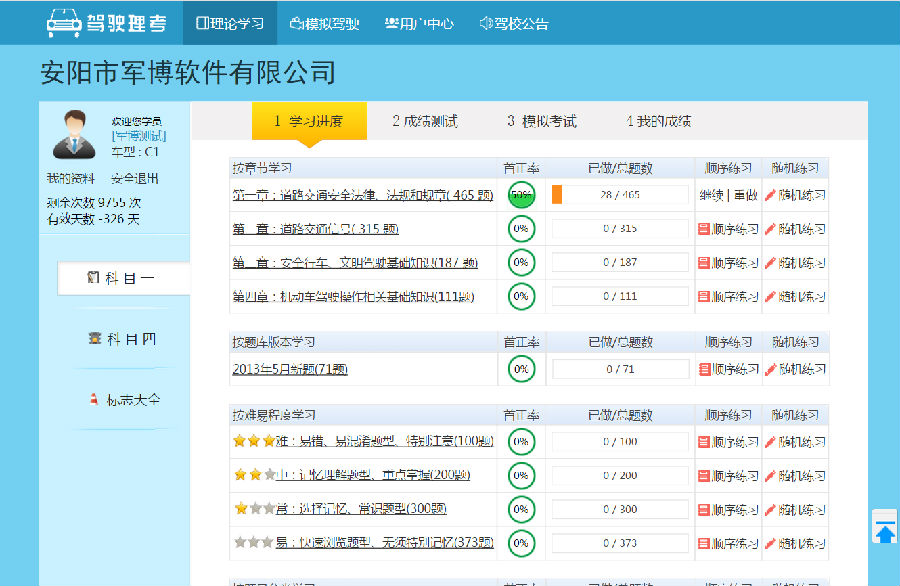Viewport: 900px width, 586px height.
Task: Click the 0% accuracy circle for 315-question chapter
Action: click(x=521, y=228)
